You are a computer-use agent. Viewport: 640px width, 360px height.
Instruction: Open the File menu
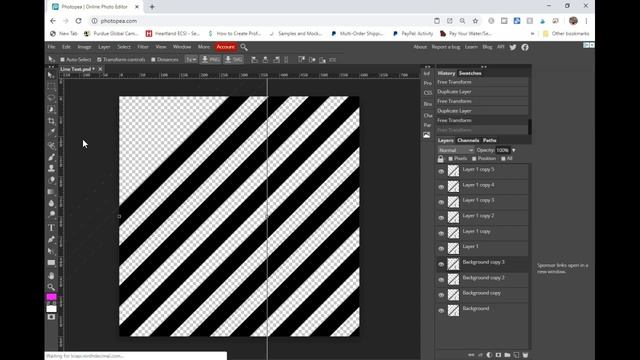point(51,47)
